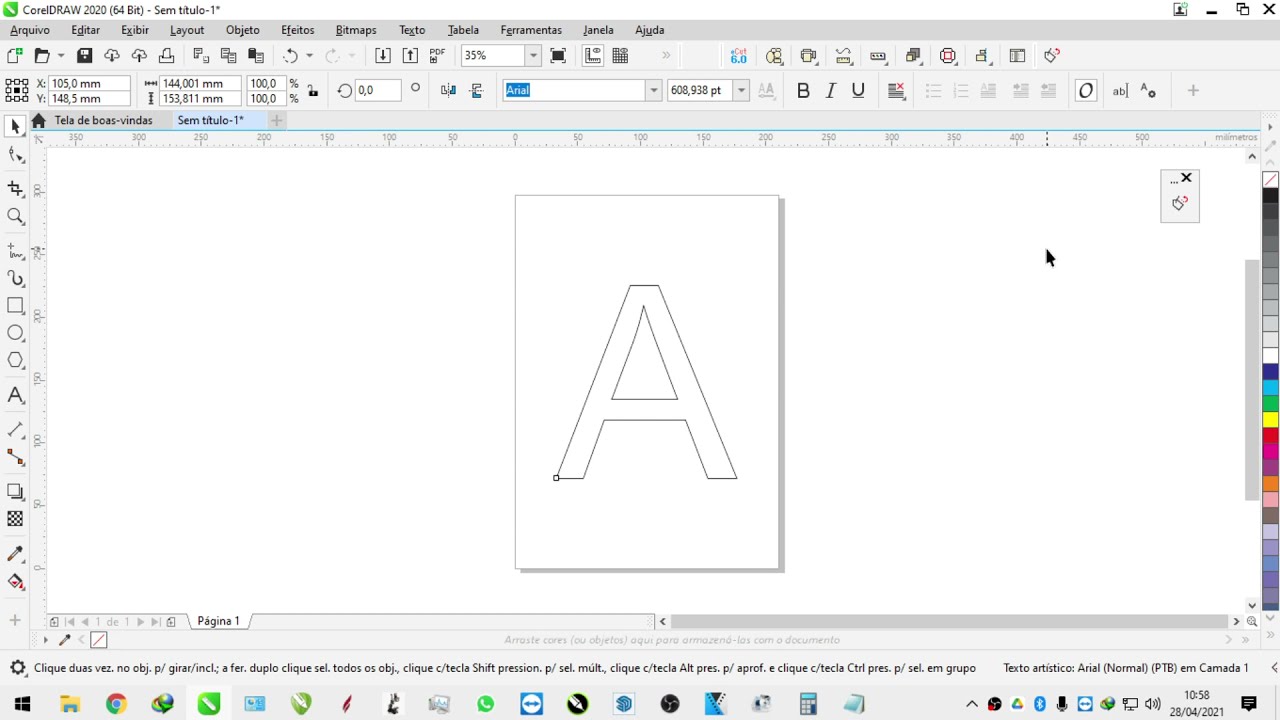Click the Publish to PDF icon
This screenshot has width=1280, height=720.
coord(438,56)
